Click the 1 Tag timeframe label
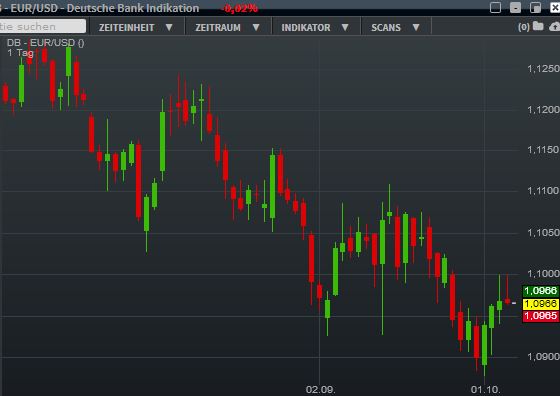 (20, 53)
